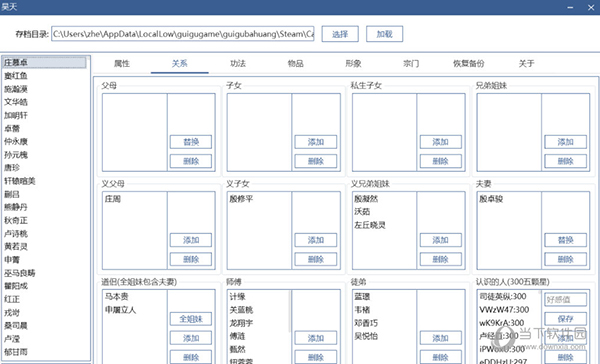Select 殷卓骏 in the 夫妻 list
The height and width of the screenshot is (364, 600).
coord(491,199)
